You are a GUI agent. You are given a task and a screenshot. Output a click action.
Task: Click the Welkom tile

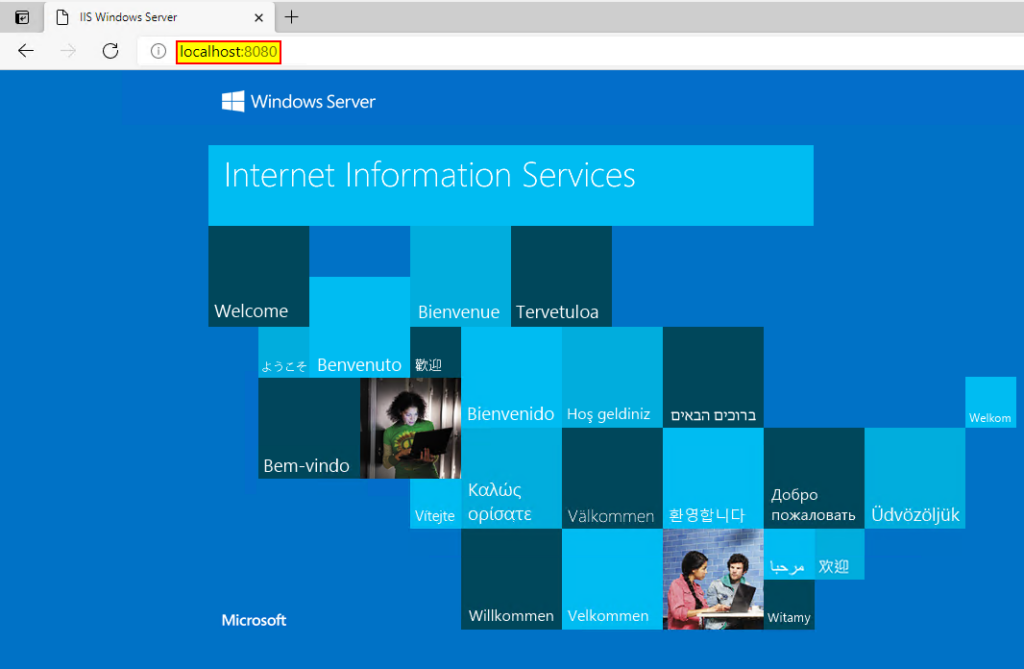click(991, 402)
